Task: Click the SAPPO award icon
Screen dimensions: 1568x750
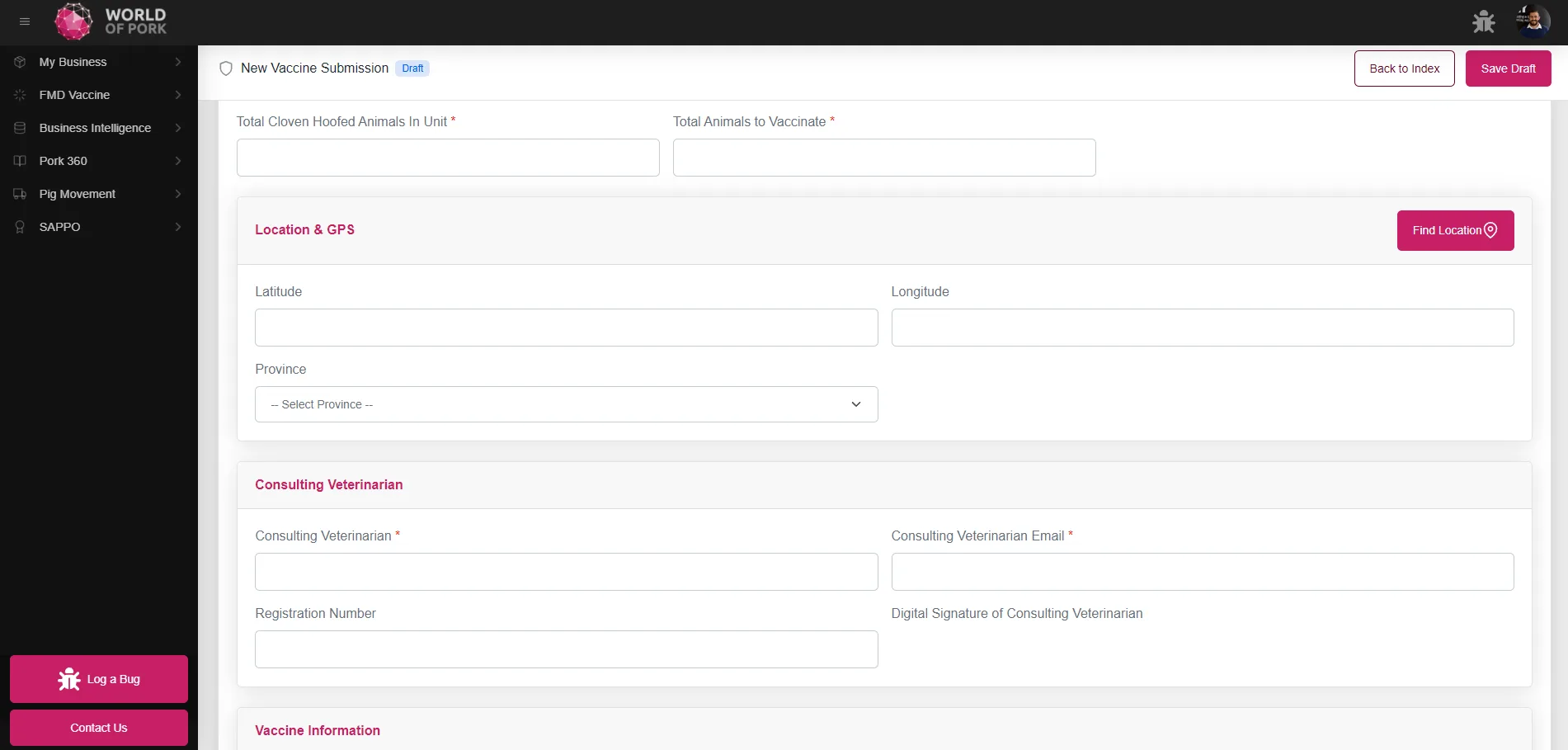Action: click(20, 227)
